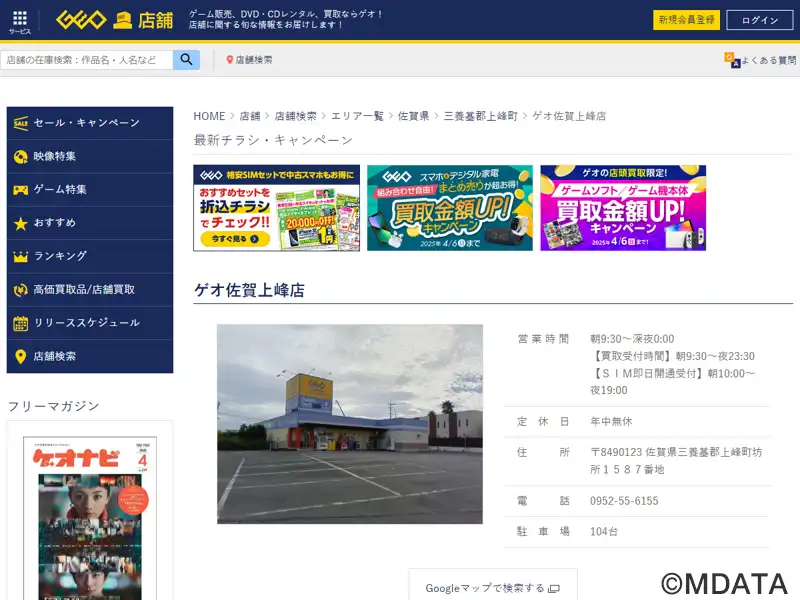Click the 店舗の在庫検索 input field
The height and width of the screenshot is (600, 800).
pos(87,60)
